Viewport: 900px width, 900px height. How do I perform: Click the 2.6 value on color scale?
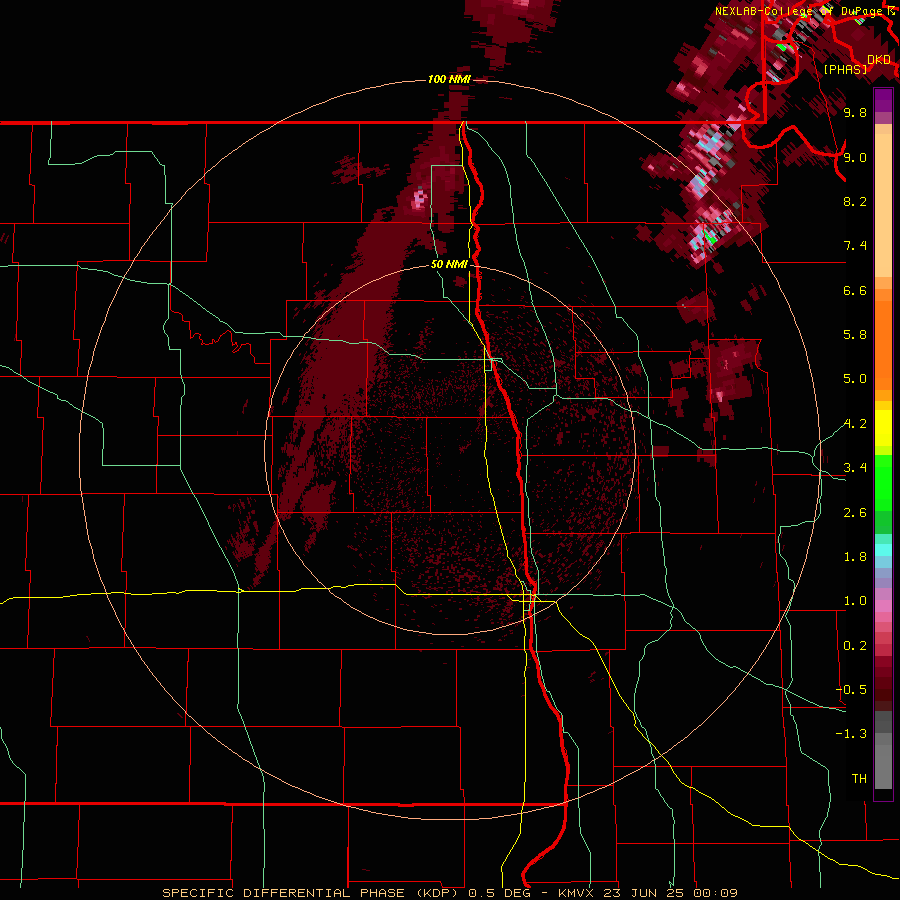point(855,513)
